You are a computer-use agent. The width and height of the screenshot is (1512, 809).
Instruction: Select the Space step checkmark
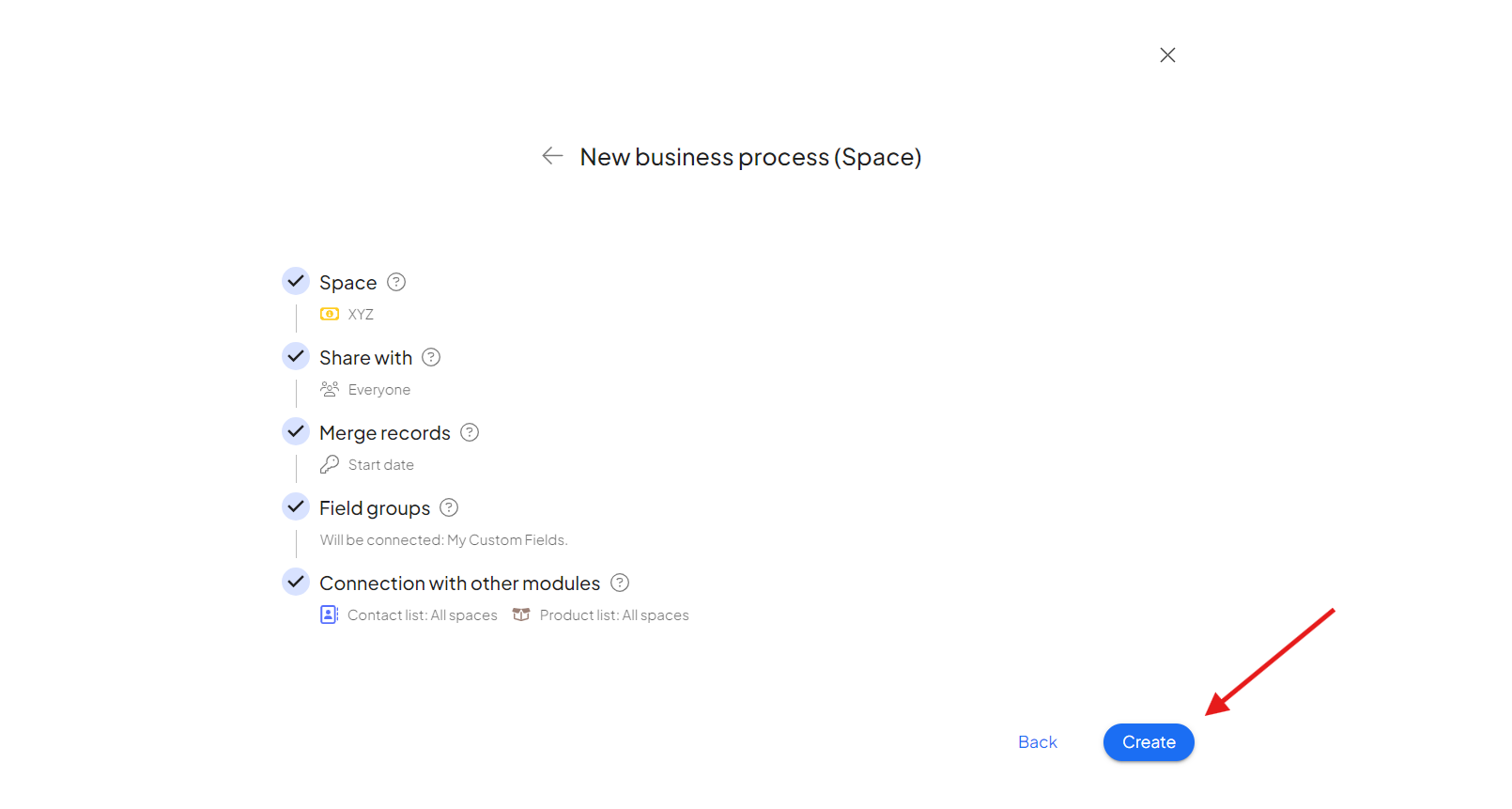(296, 281)
